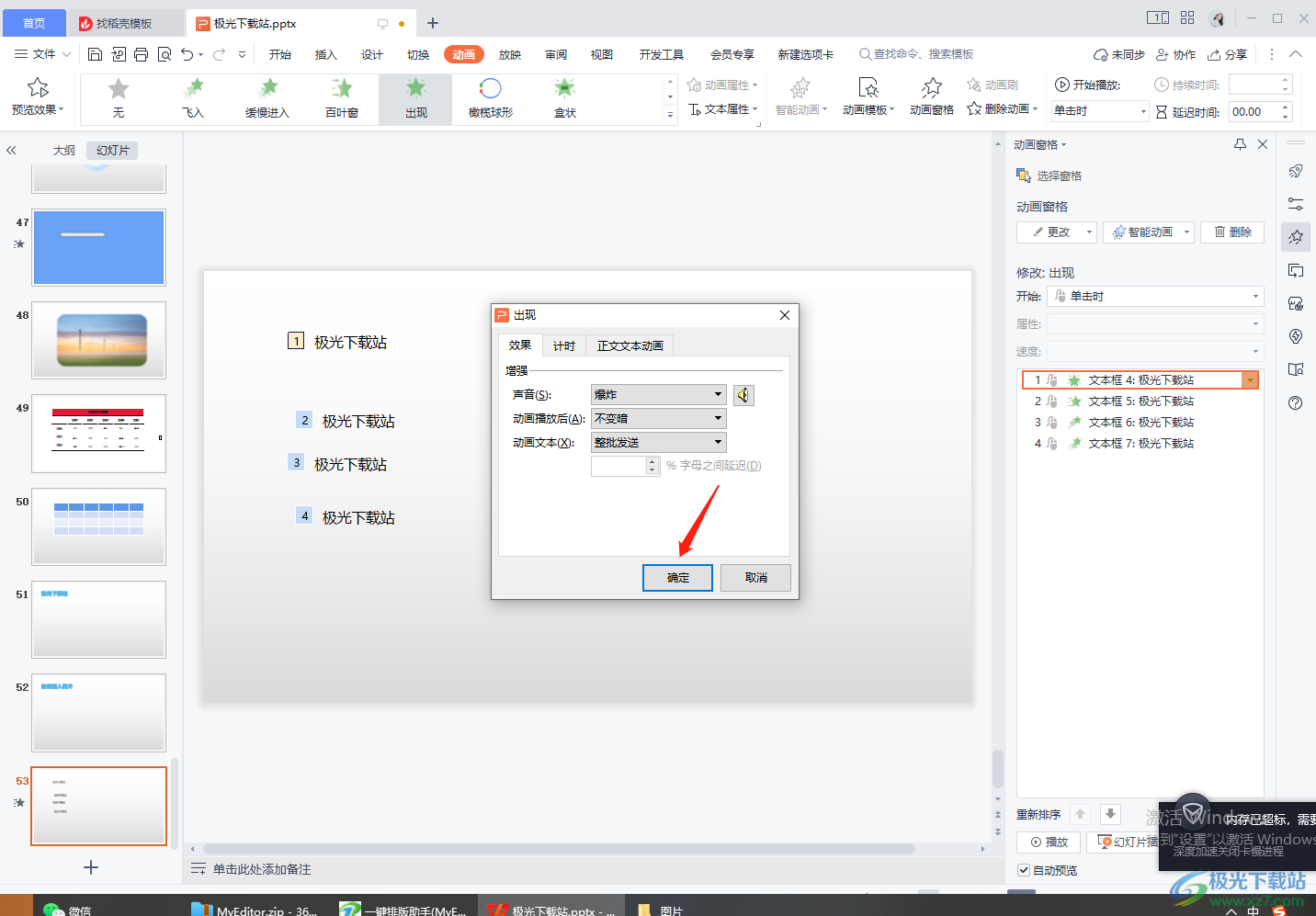Switch to the 计时 tab in dialog

(564, 346)
